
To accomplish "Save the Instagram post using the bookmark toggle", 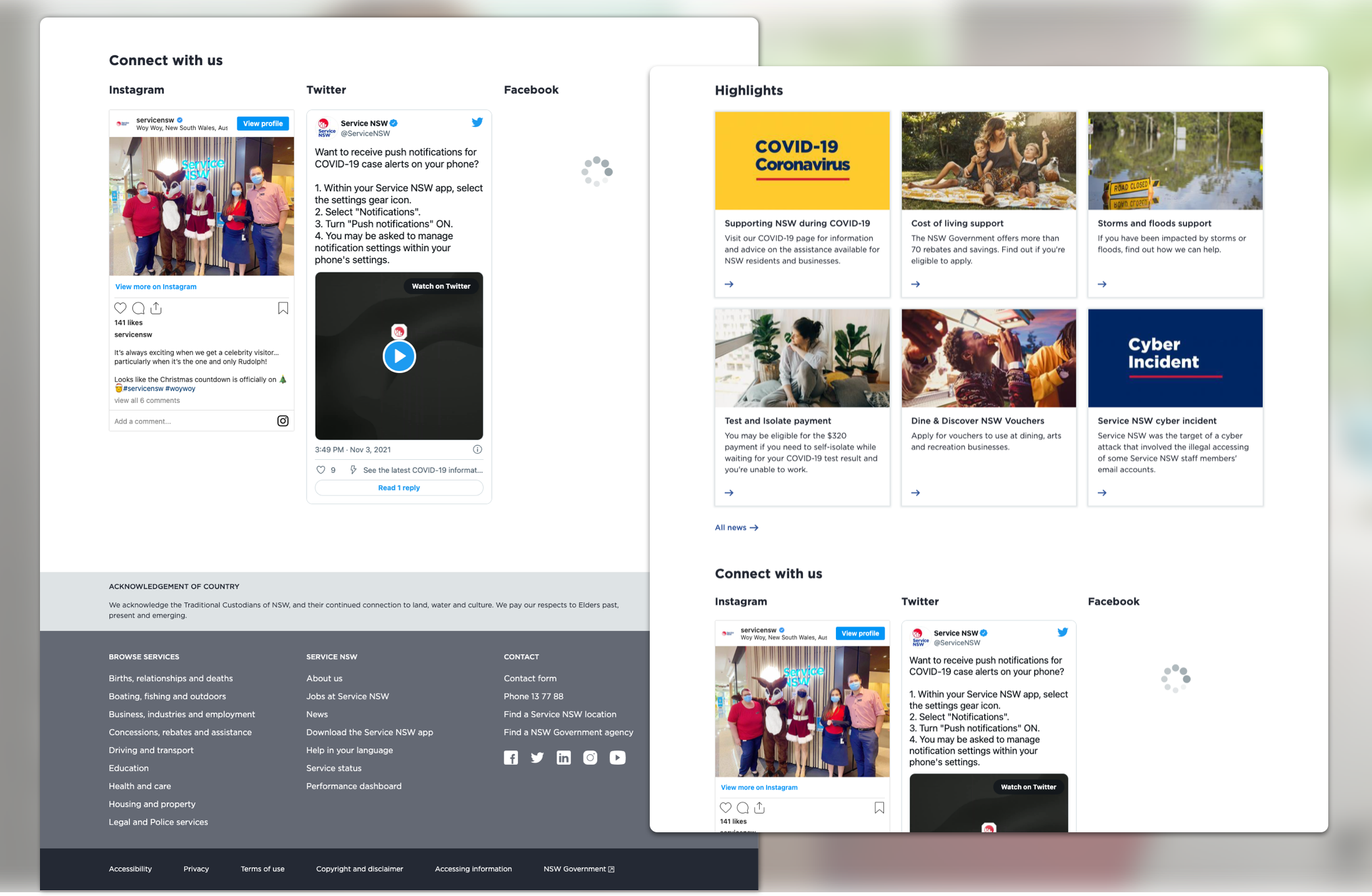I will 282,308.
